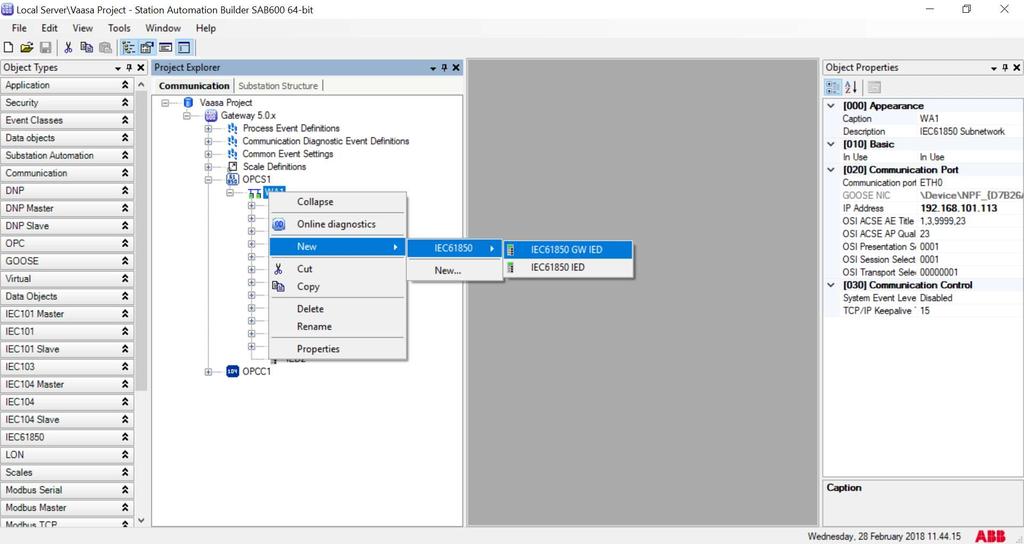Open Object Types panel dropdown arrow
The height and width of the screenshot is (544, 1024).
118,68
